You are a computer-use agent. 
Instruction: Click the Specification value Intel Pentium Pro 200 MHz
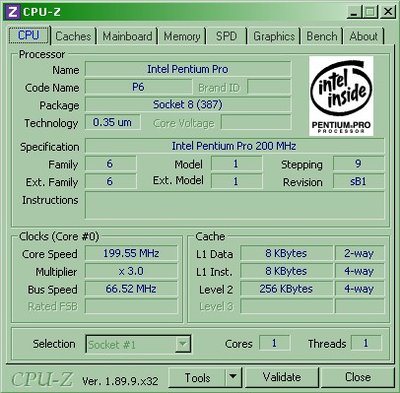pos(234,146)
